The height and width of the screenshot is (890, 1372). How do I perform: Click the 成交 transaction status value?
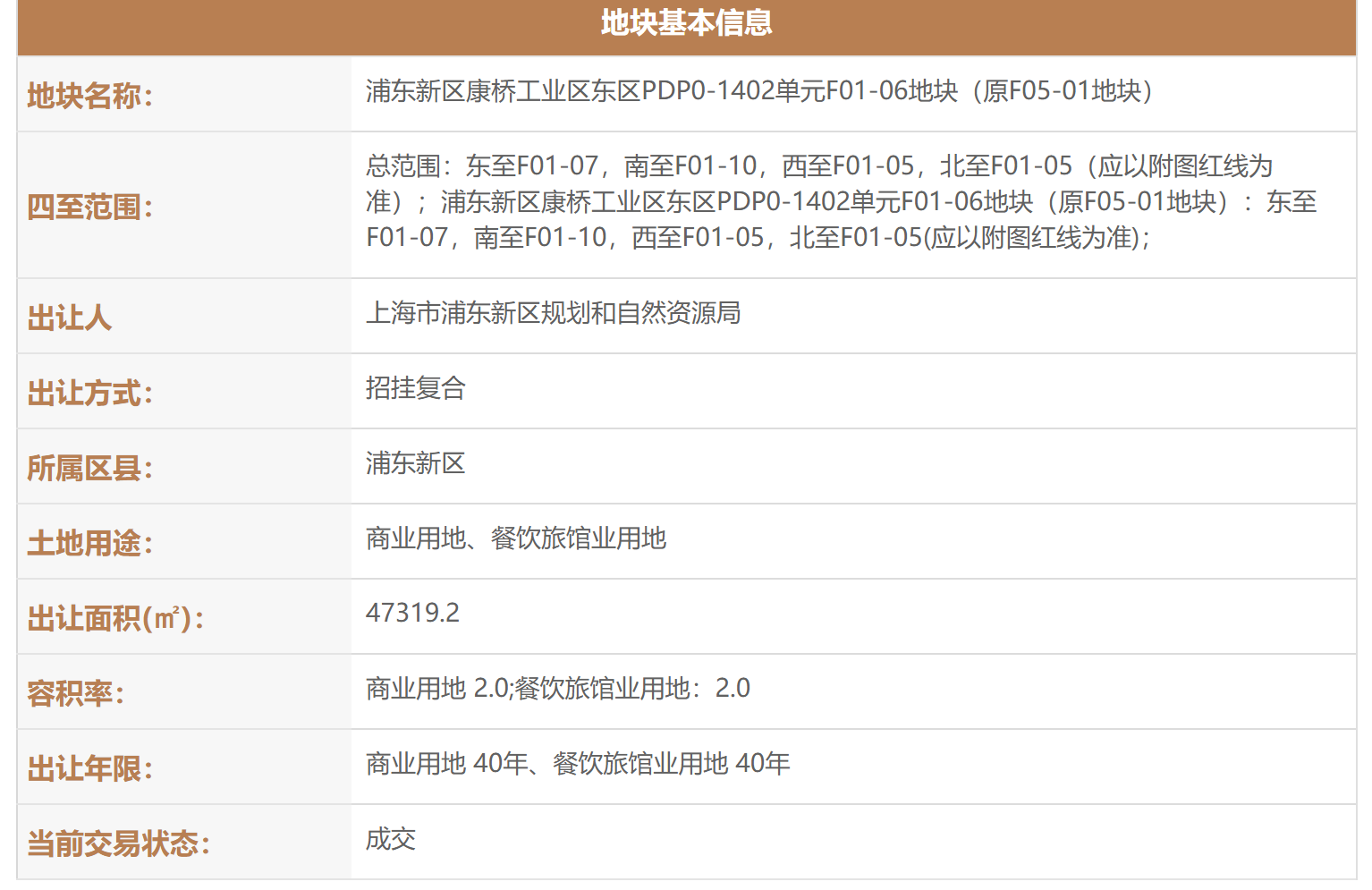(391, 839)
